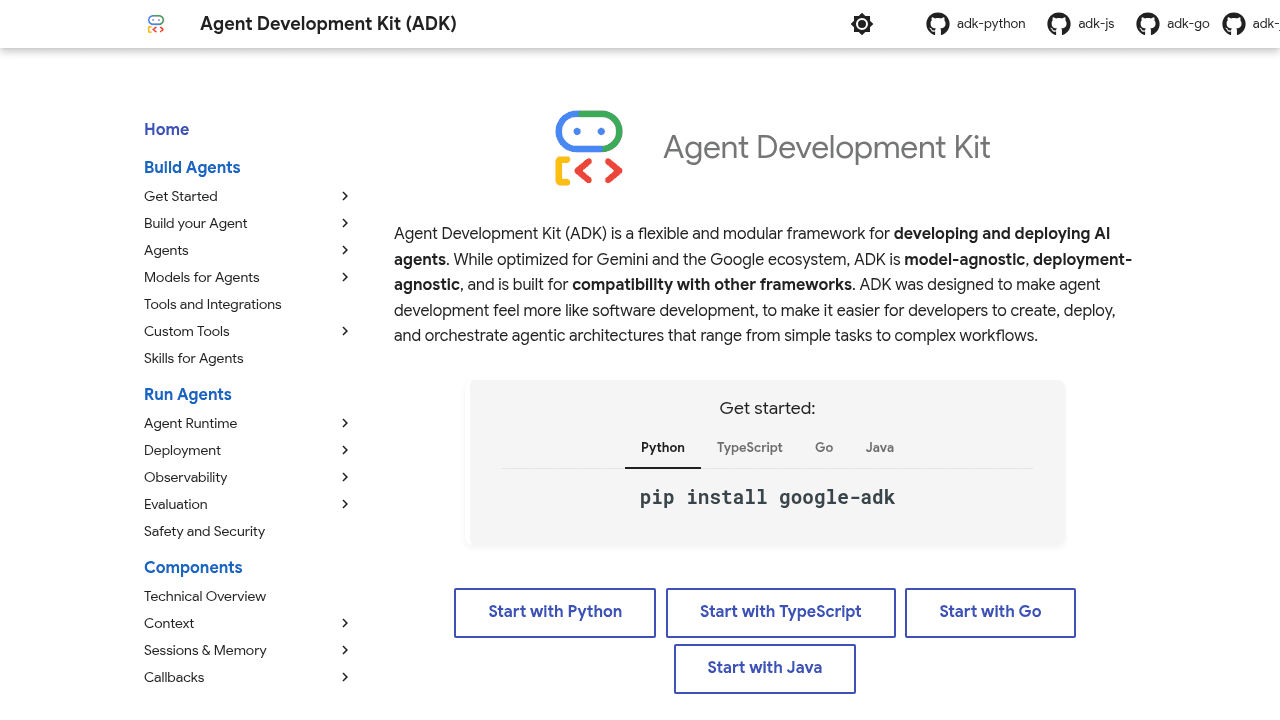Click the Start with Go button
The image size is (1280, 720).
990,612
